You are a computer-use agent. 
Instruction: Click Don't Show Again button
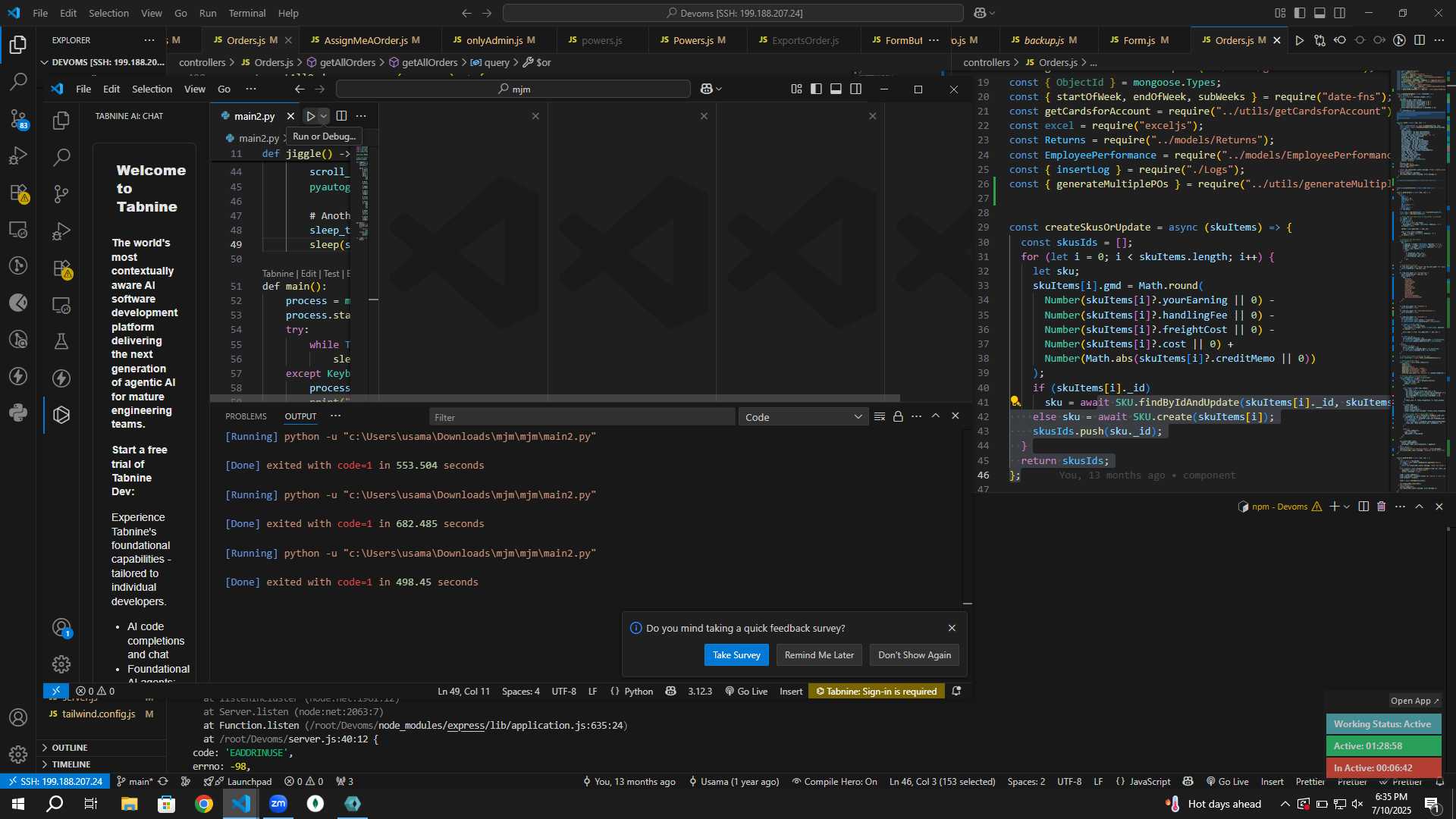[x=915, y=655]
